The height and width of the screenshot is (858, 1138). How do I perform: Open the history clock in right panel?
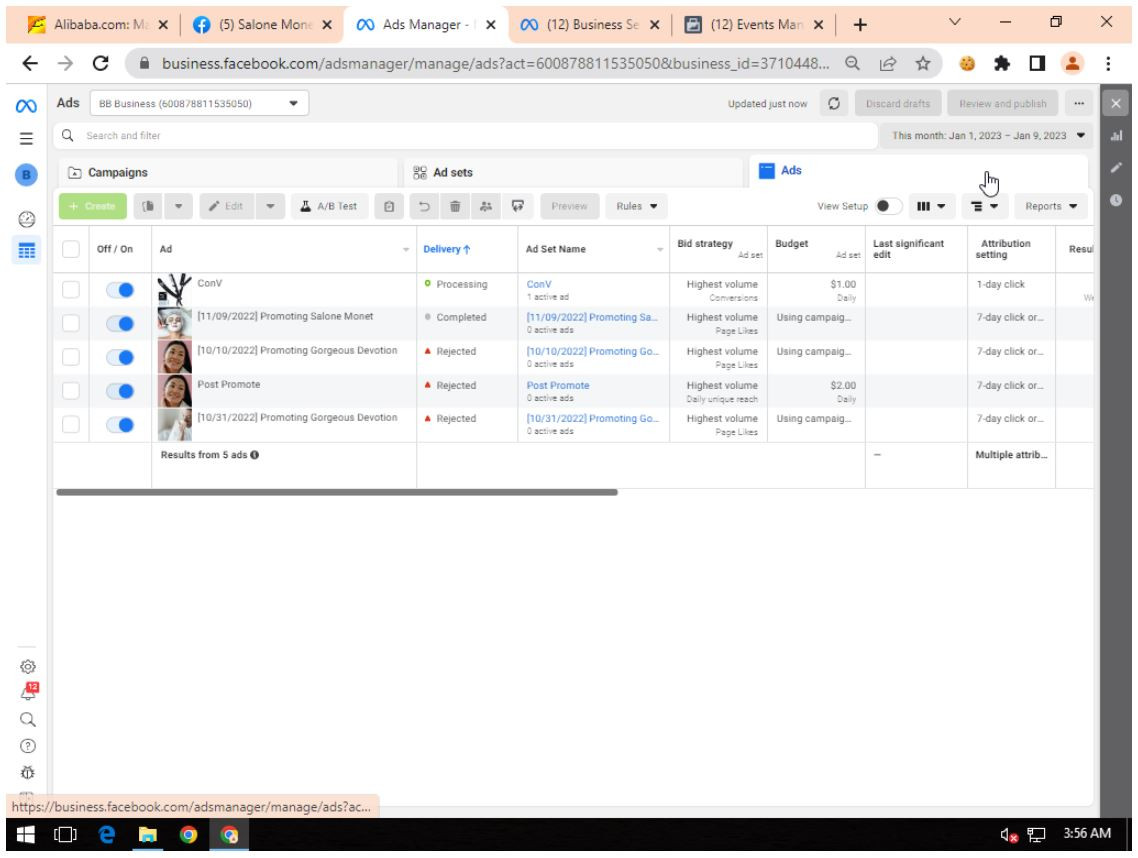[1116, 200]
